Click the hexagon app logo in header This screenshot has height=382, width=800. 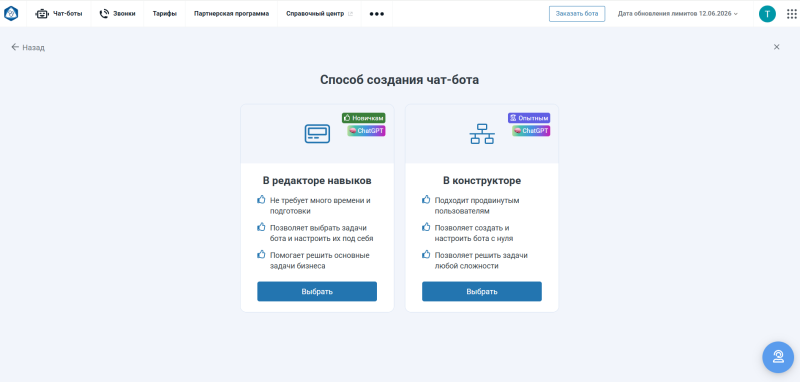pyautogui.click(x=11, y=13)
